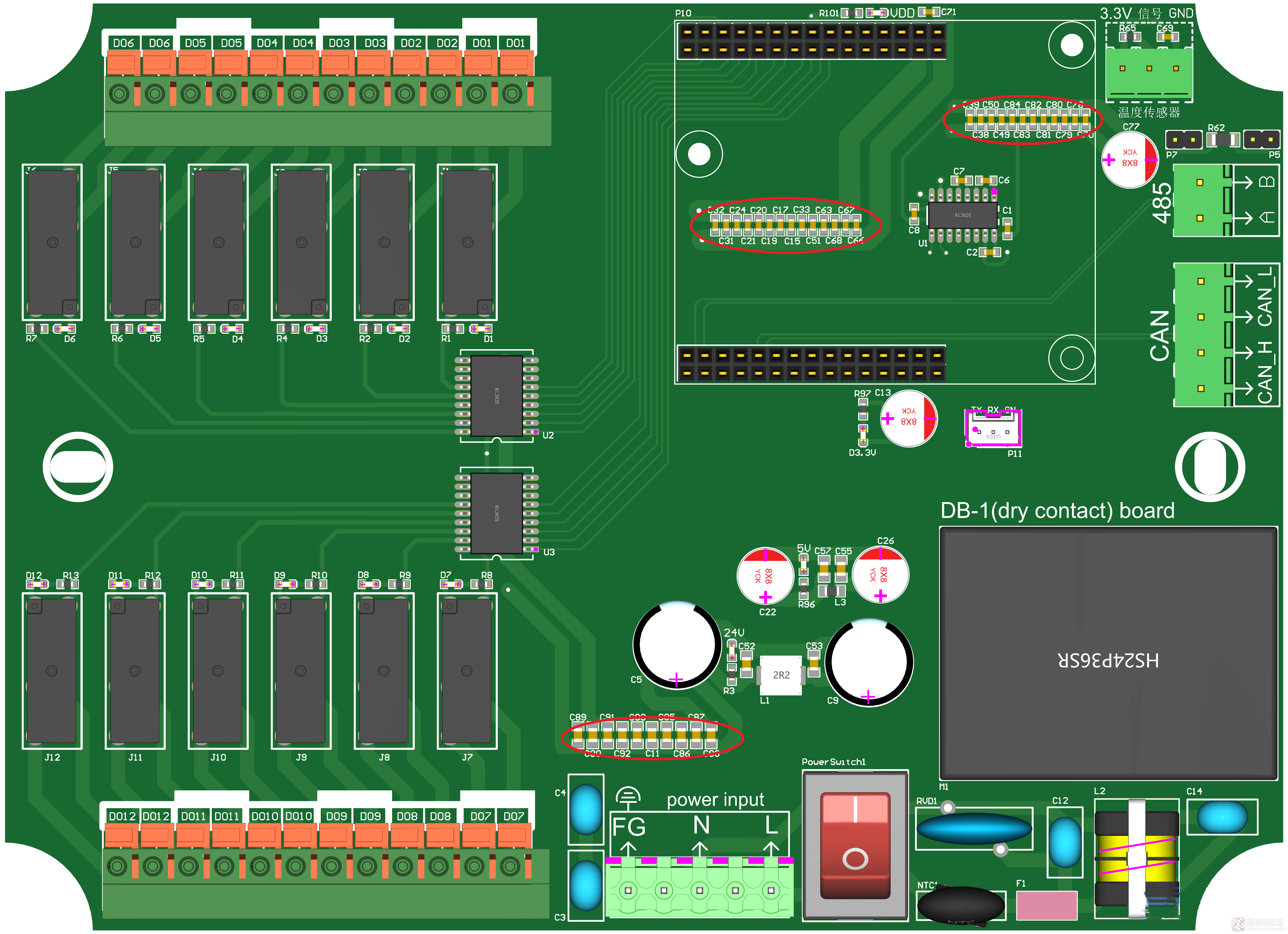Select the VDD label at top
This screenshot has height=934, width=1288.
point(902,13)
